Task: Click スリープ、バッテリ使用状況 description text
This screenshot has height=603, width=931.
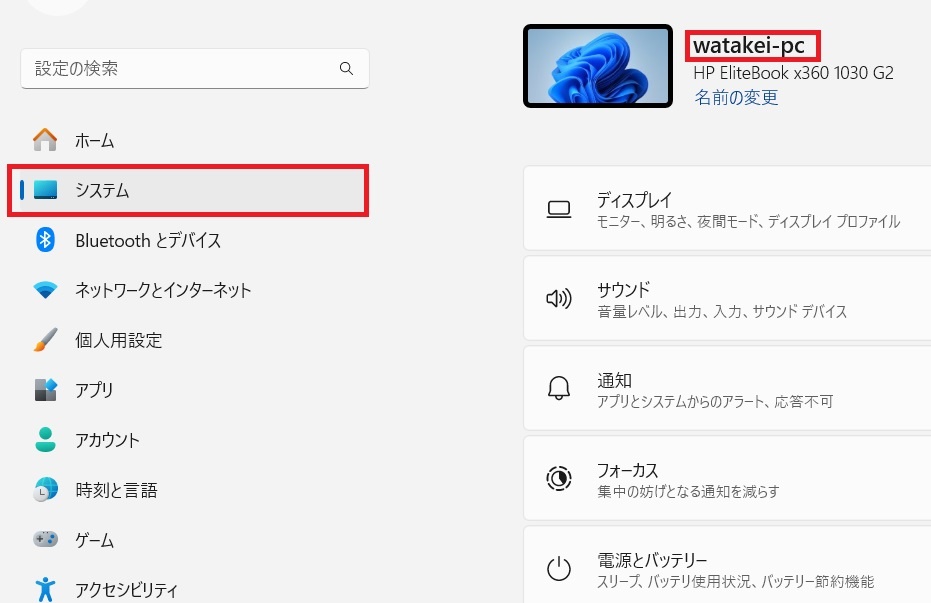Action: tap(735, 582)
